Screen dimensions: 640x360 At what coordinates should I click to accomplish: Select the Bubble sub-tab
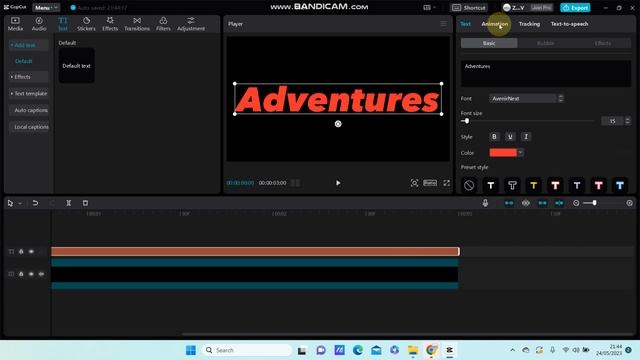[546, 43]
